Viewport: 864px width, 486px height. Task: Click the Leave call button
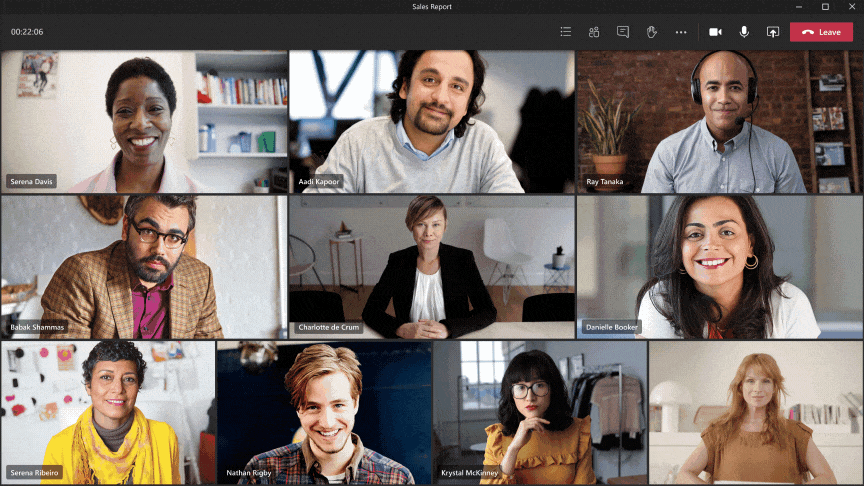tap(821, 32)
